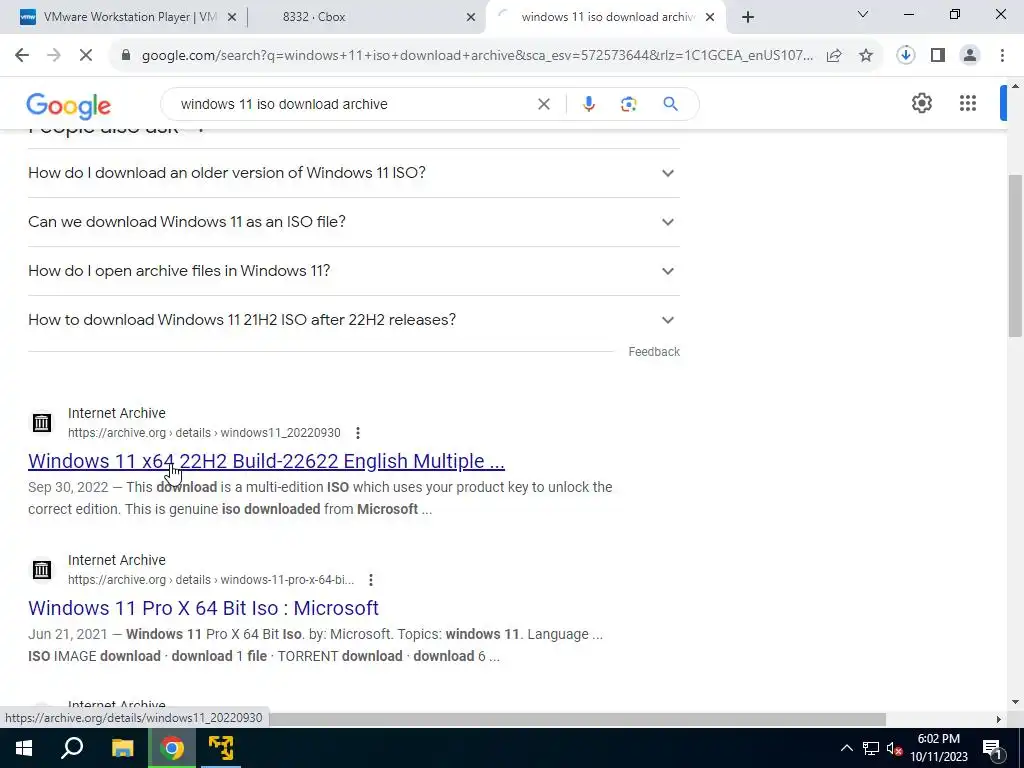Click 'Sep 30, 2022' snippet text
The height and width of the screenshot is (768, 1024).
68,487
